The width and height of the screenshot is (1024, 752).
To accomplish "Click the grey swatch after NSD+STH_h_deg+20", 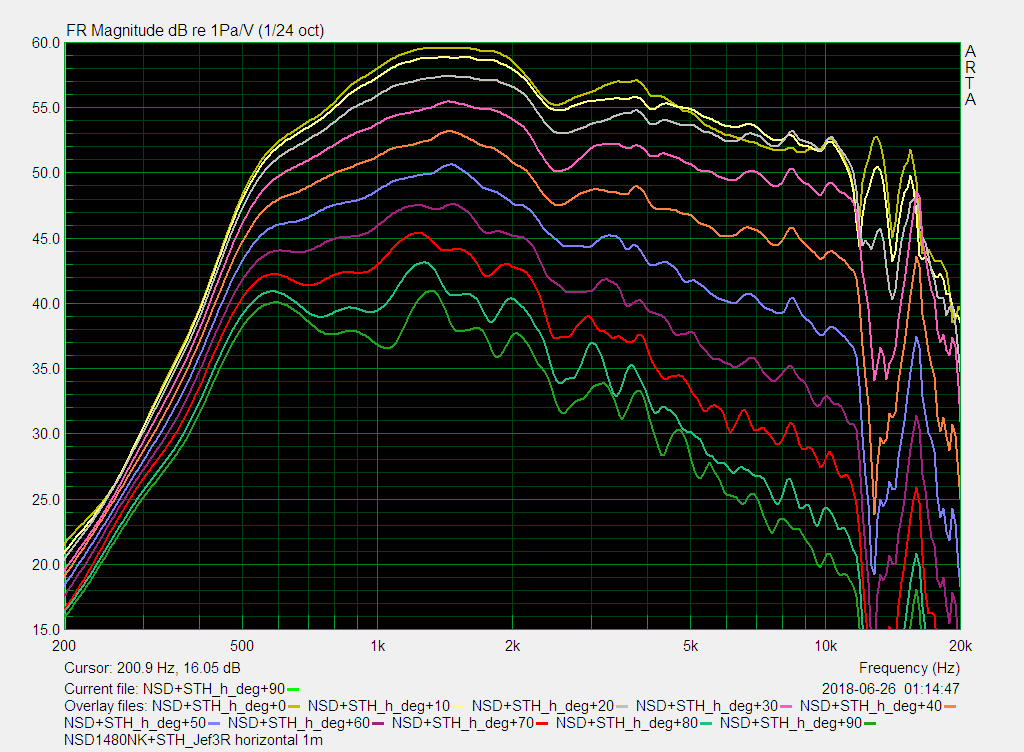I will click(622, 706).
